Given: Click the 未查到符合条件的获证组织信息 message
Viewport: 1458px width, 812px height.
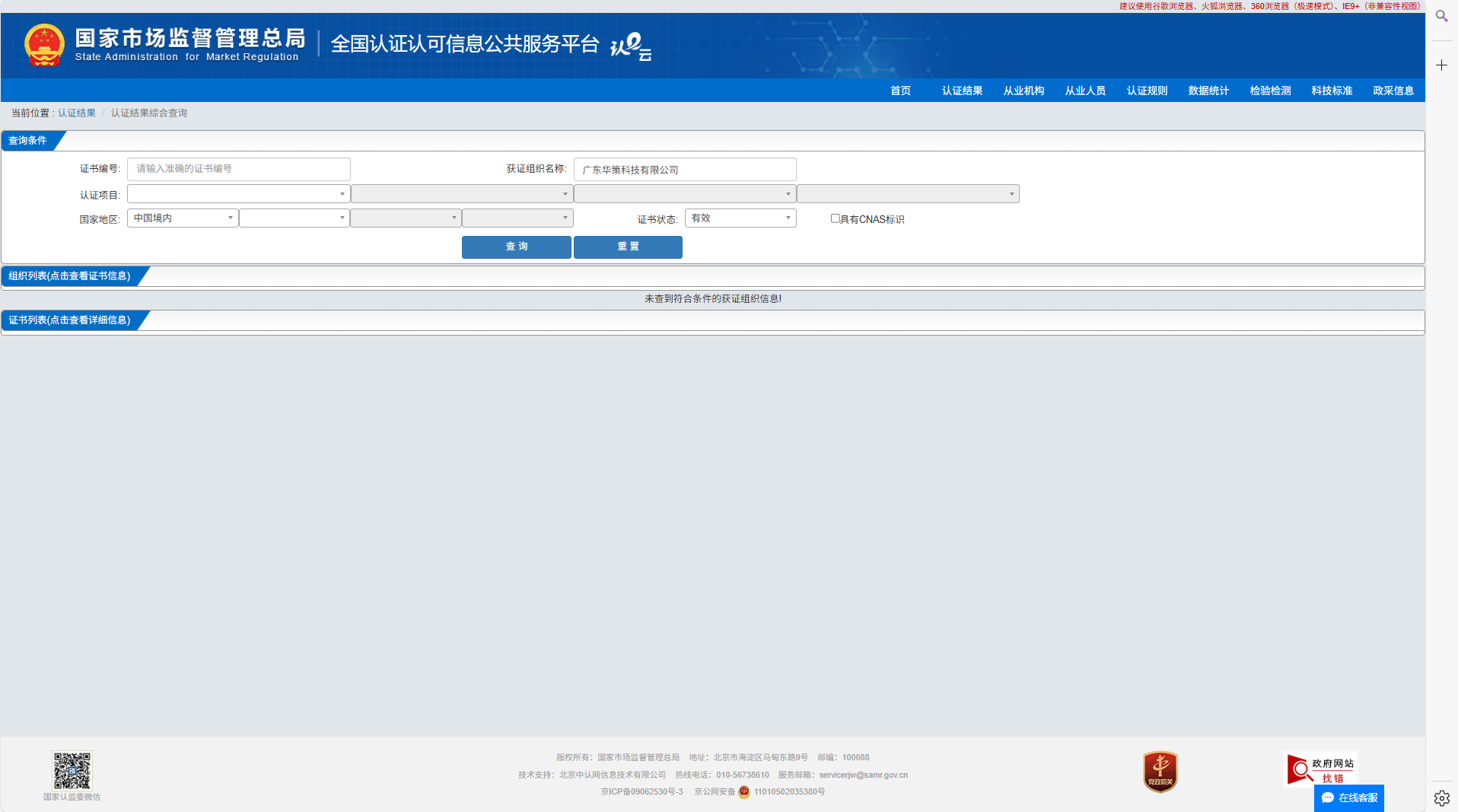Looking at the screenshot, I should 713,299.
